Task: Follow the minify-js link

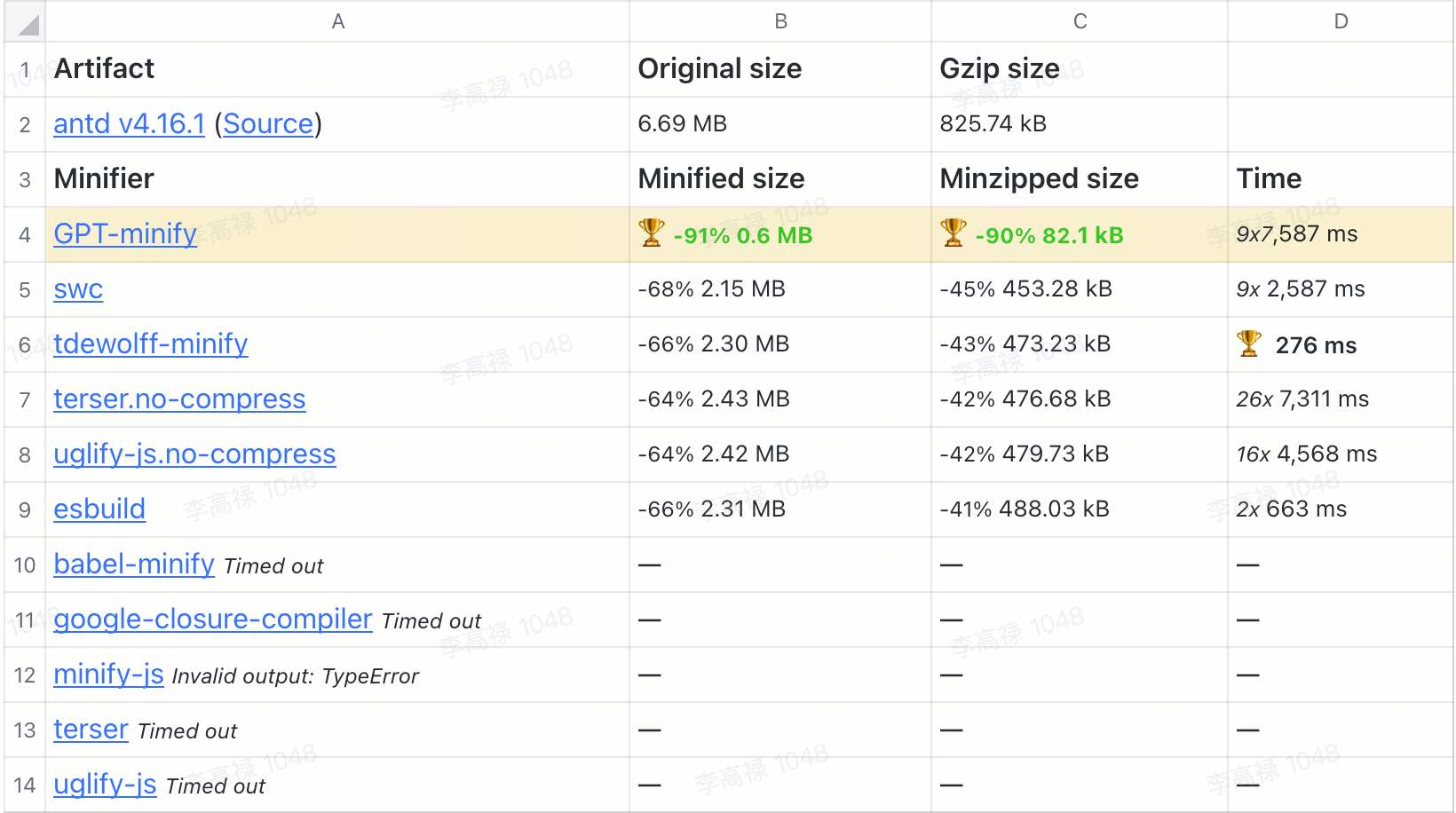Action: [x=108, y=675]
